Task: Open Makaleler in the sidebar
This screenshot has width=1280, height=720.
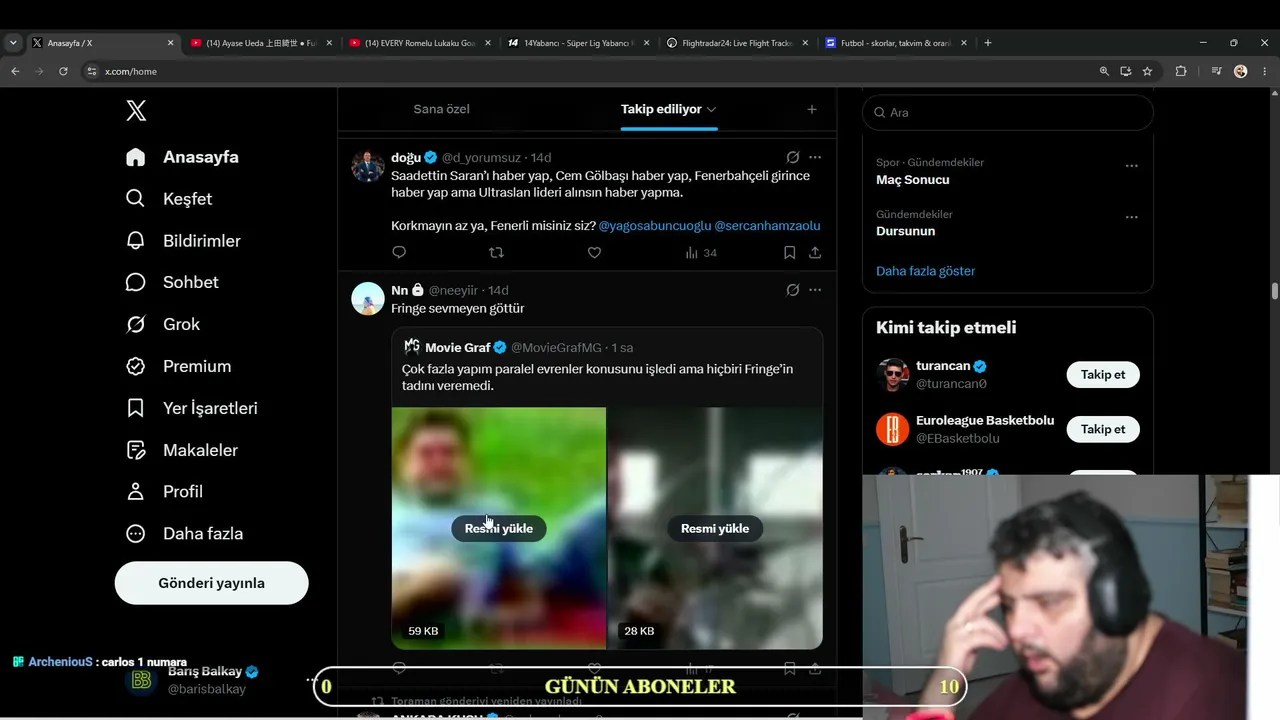Action: pyautogui.click(x=181, y=450)
